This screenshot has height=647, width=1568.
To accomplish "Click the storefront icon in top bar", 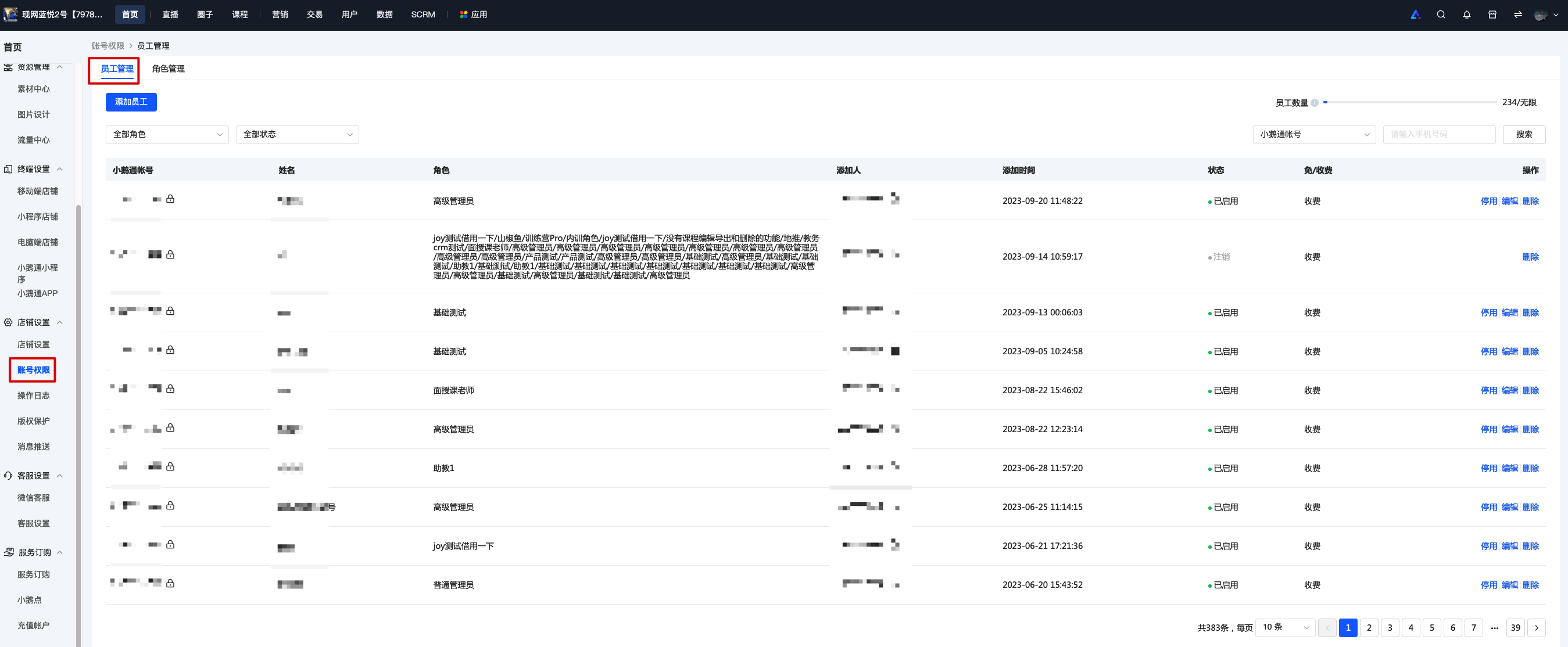I will (1492, 15).
